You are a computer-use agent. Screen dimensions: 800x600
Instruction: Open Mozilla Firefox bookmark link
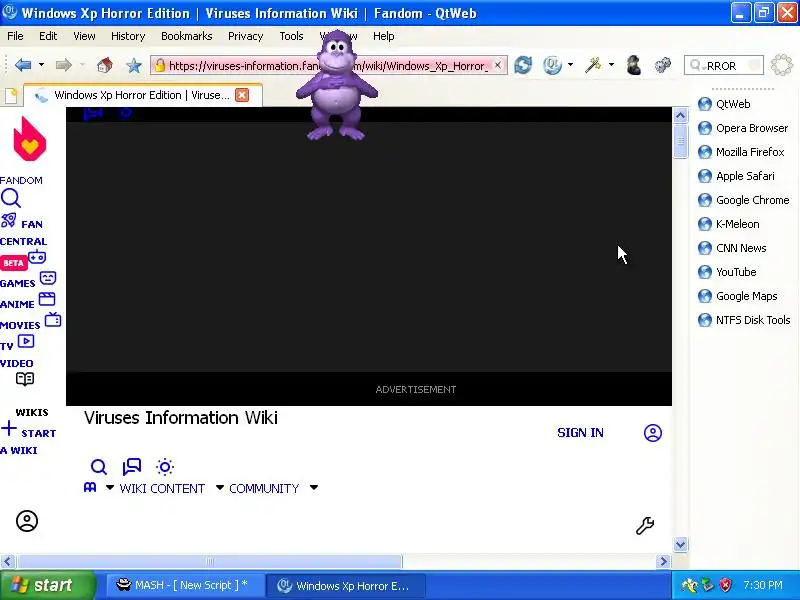(x=741, y=152)
